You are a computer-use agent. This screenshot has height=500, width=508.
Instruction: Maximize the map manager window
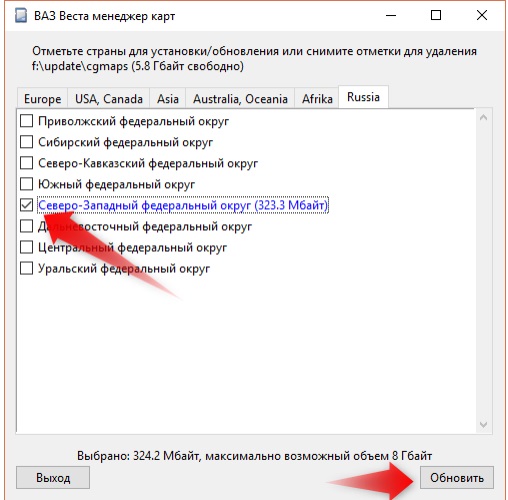436,15
